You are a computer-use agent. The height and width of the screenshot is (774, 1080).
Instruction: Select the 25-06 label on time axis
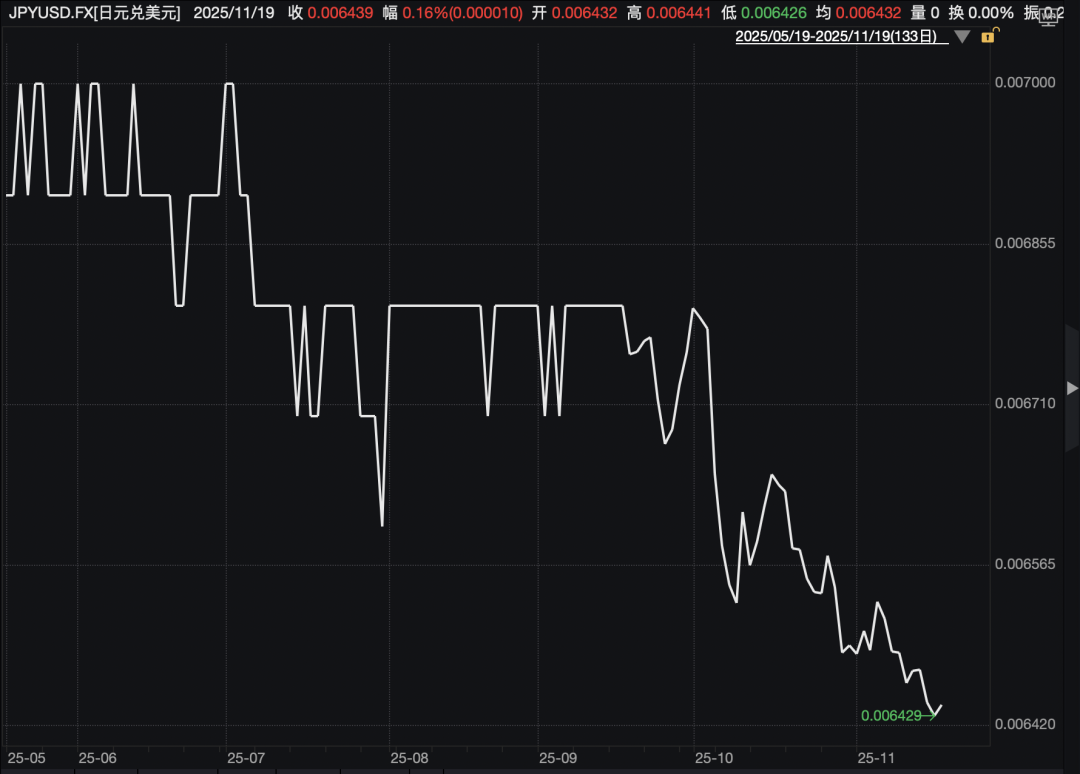click(x=97, y=758)
